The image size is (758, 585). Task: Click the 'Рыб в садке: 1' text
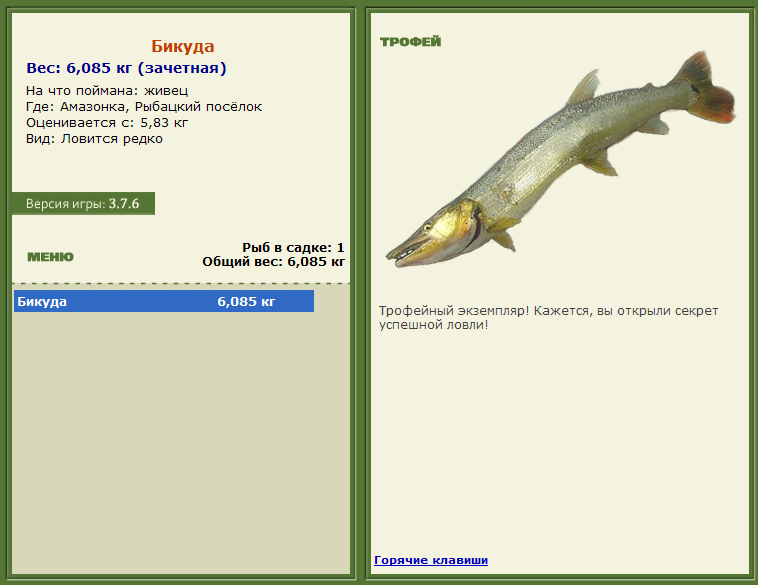[x=293, y=248]
